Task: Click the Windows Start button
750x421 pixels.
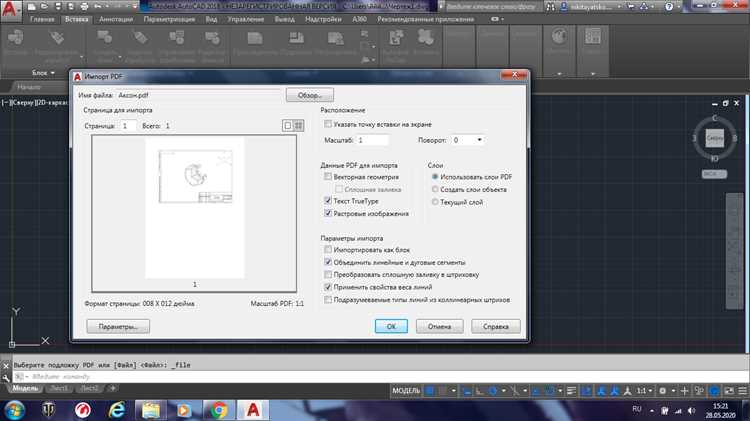Action: point(14,410)
